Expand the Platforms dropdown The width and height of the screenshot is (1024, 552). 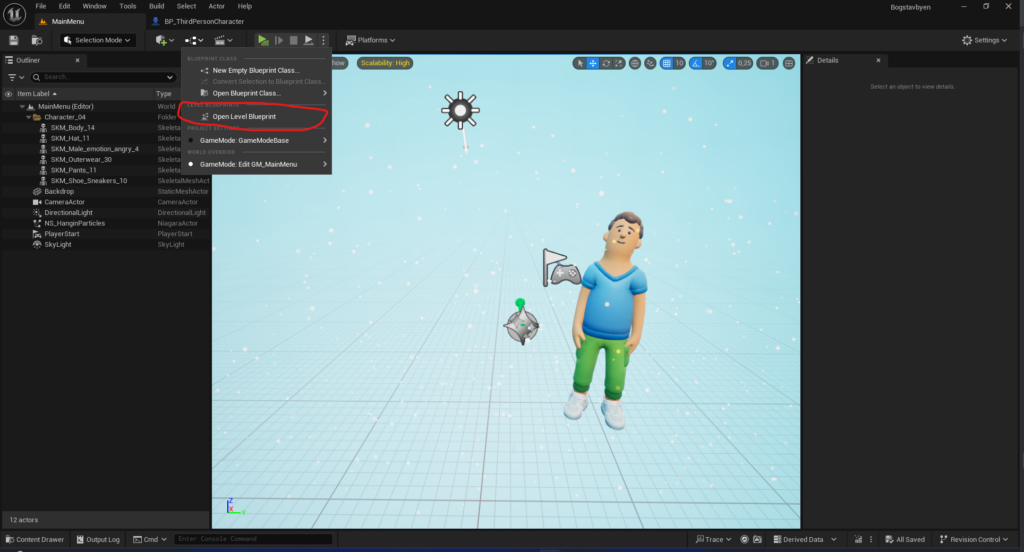(370, 40)
